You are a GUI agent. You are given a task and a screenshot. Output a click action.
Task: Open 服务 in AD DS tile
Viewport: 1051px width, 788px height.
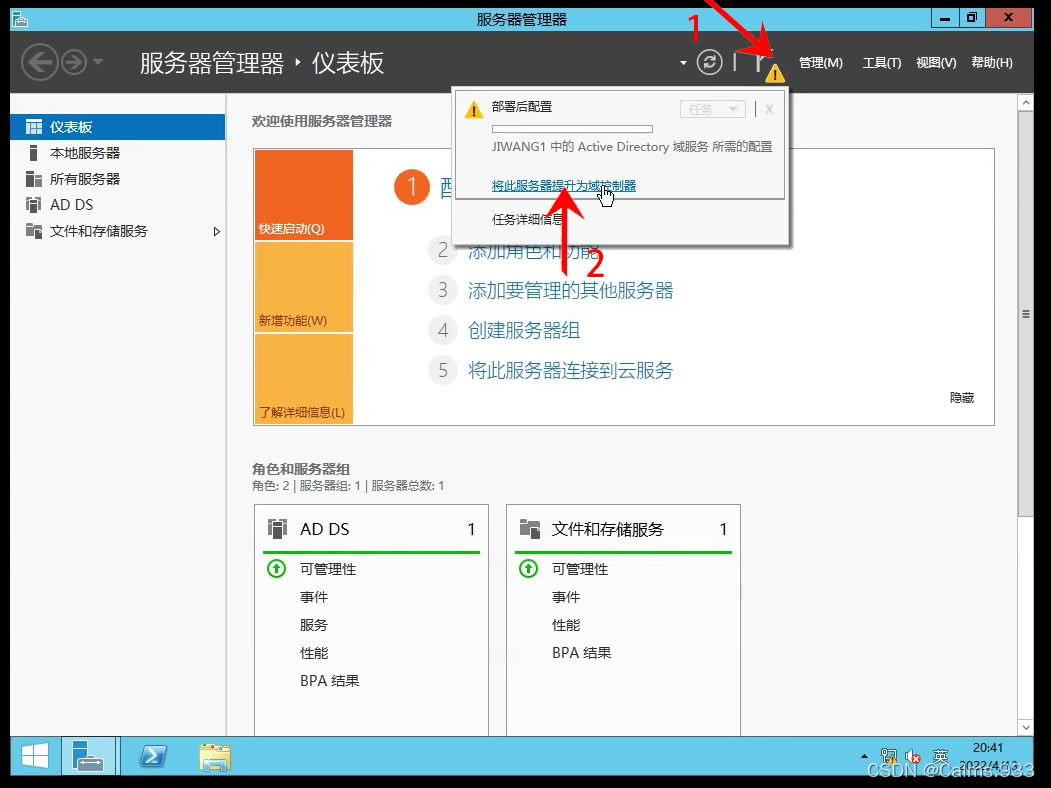314,625
